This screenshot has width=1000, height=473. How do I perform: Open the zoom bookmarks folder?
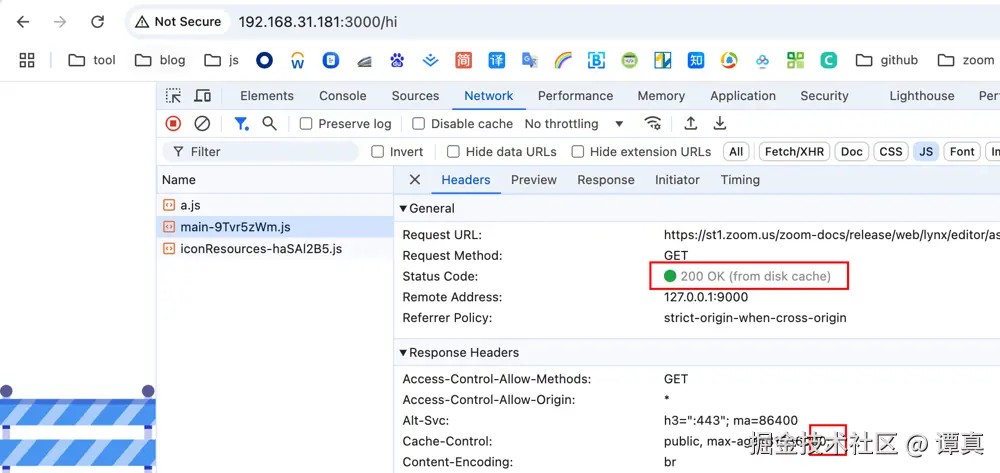pyautogui.click(x=966, y=61)
